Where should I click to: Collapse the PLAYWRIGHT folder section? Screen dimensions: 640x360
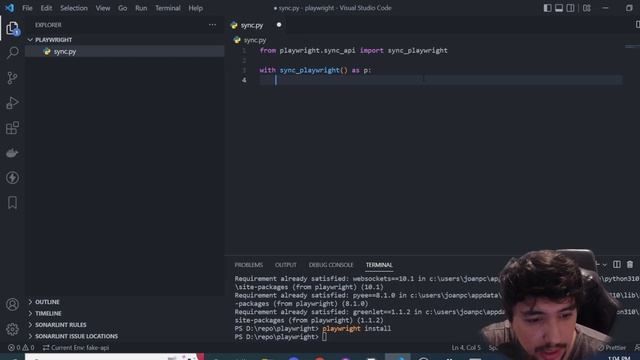(x=53, y=40)
